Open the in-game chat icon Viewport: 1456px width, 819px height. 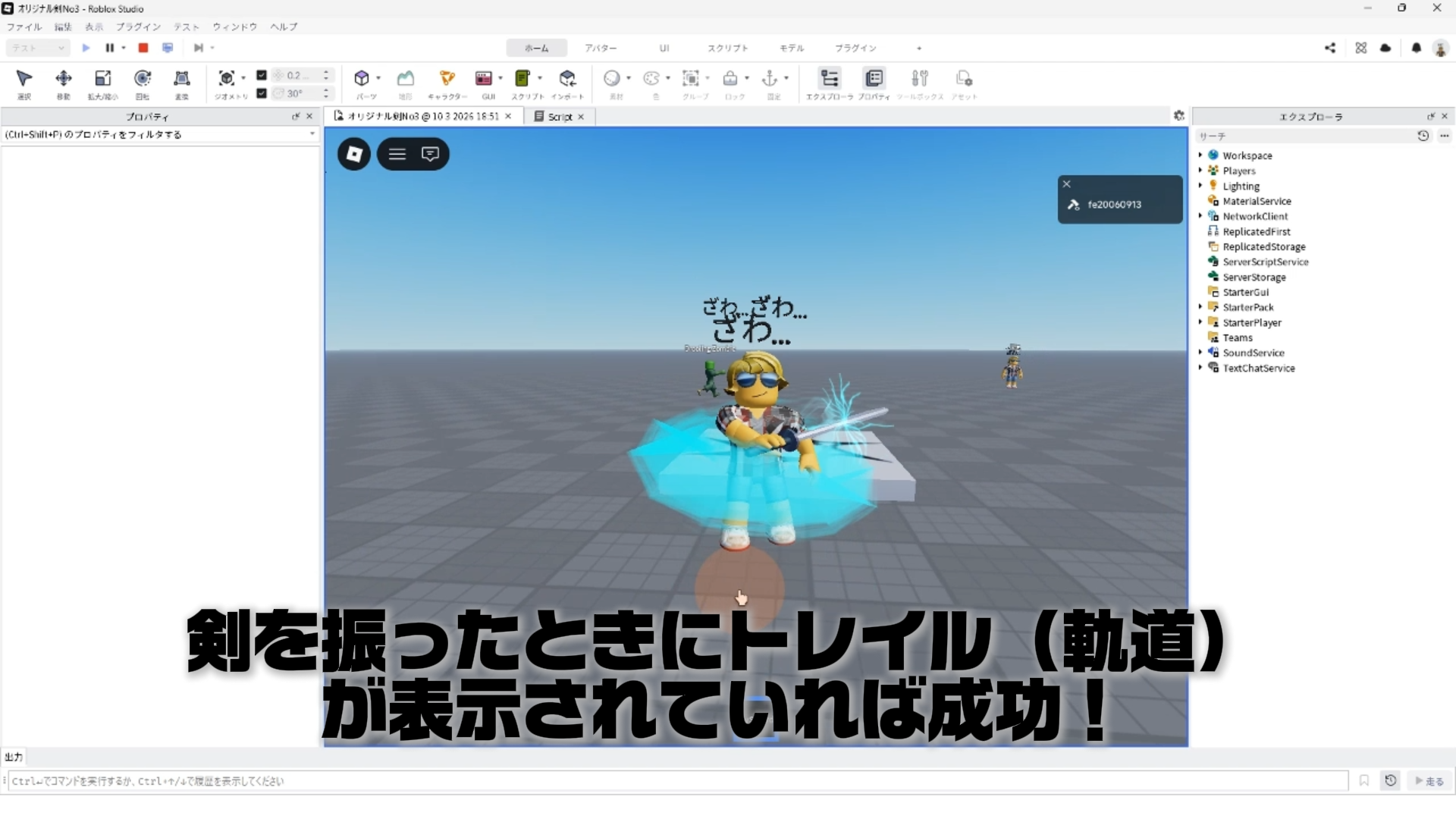pyautogui.click(x=430, y=154)
